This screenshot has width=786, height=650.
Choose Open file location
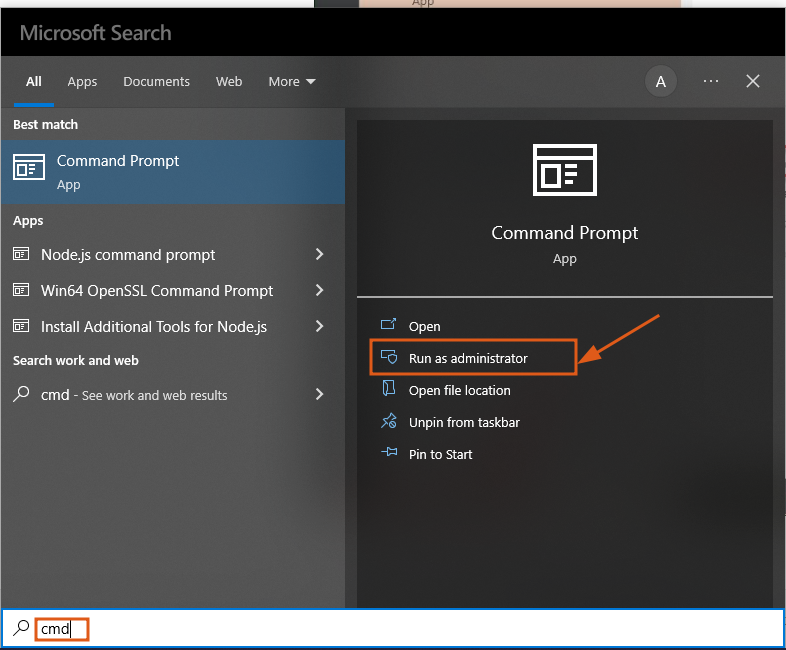[x=564, y=390]
